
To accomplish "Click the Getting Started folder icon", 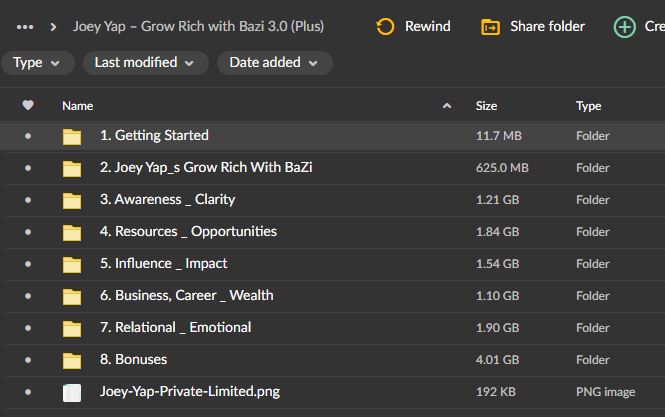I will tap(71, 137).
